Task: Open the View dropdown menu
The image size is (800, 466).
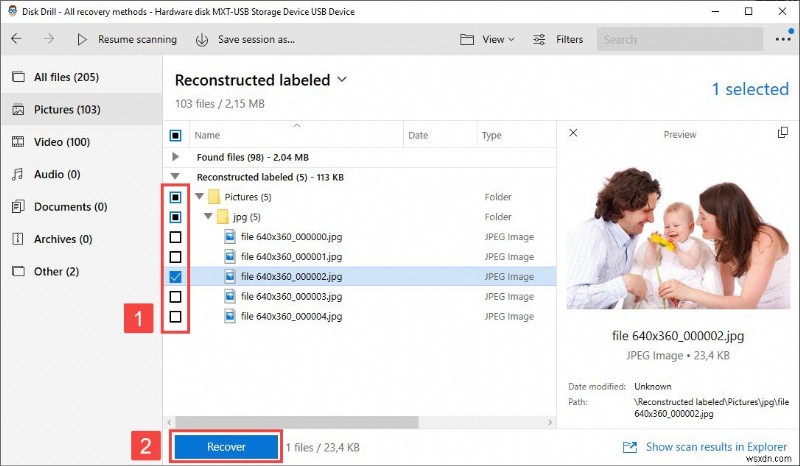Action: [x=499, y=39]
